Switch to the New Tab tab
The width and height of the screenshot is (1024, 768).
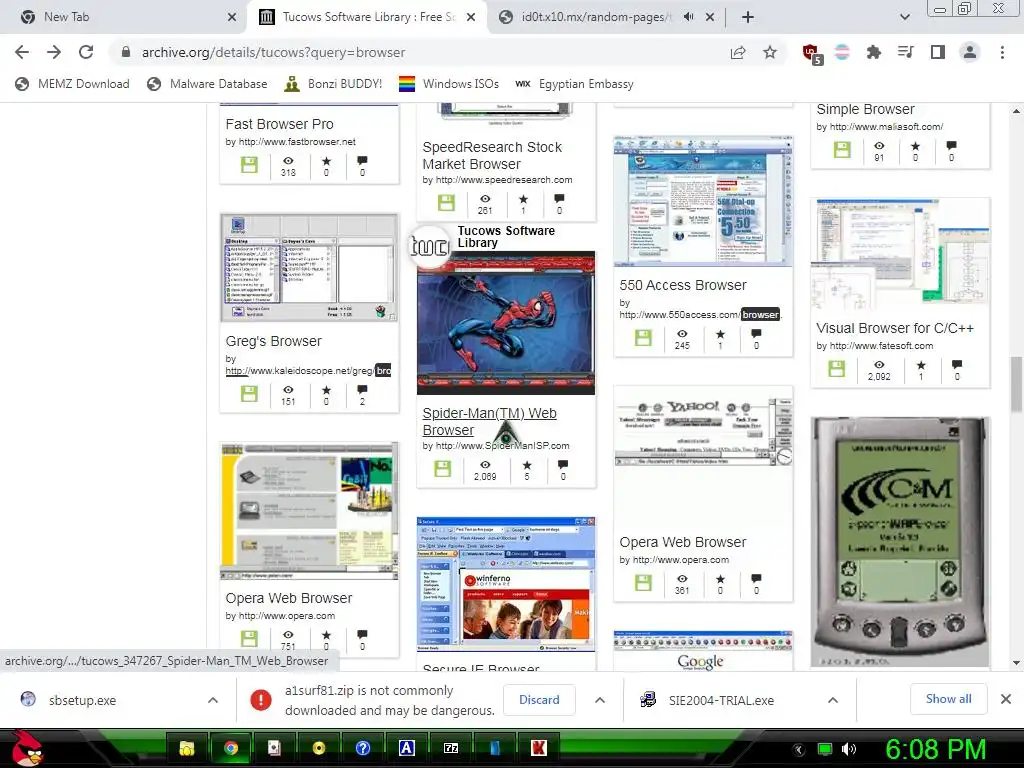122,17
